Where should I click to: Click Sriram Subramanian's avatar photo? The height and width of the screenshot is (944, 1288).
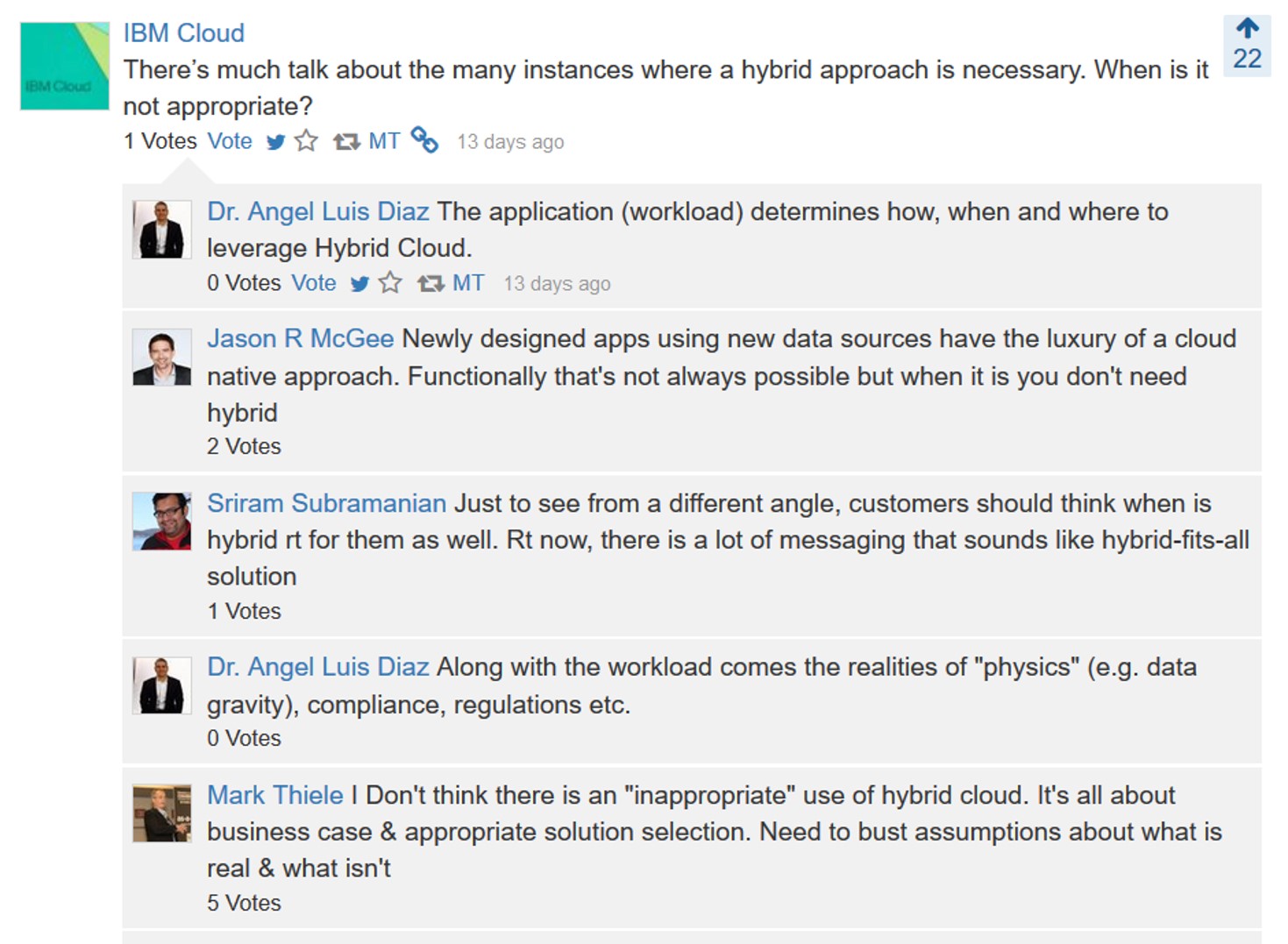[x=162, y=522]
